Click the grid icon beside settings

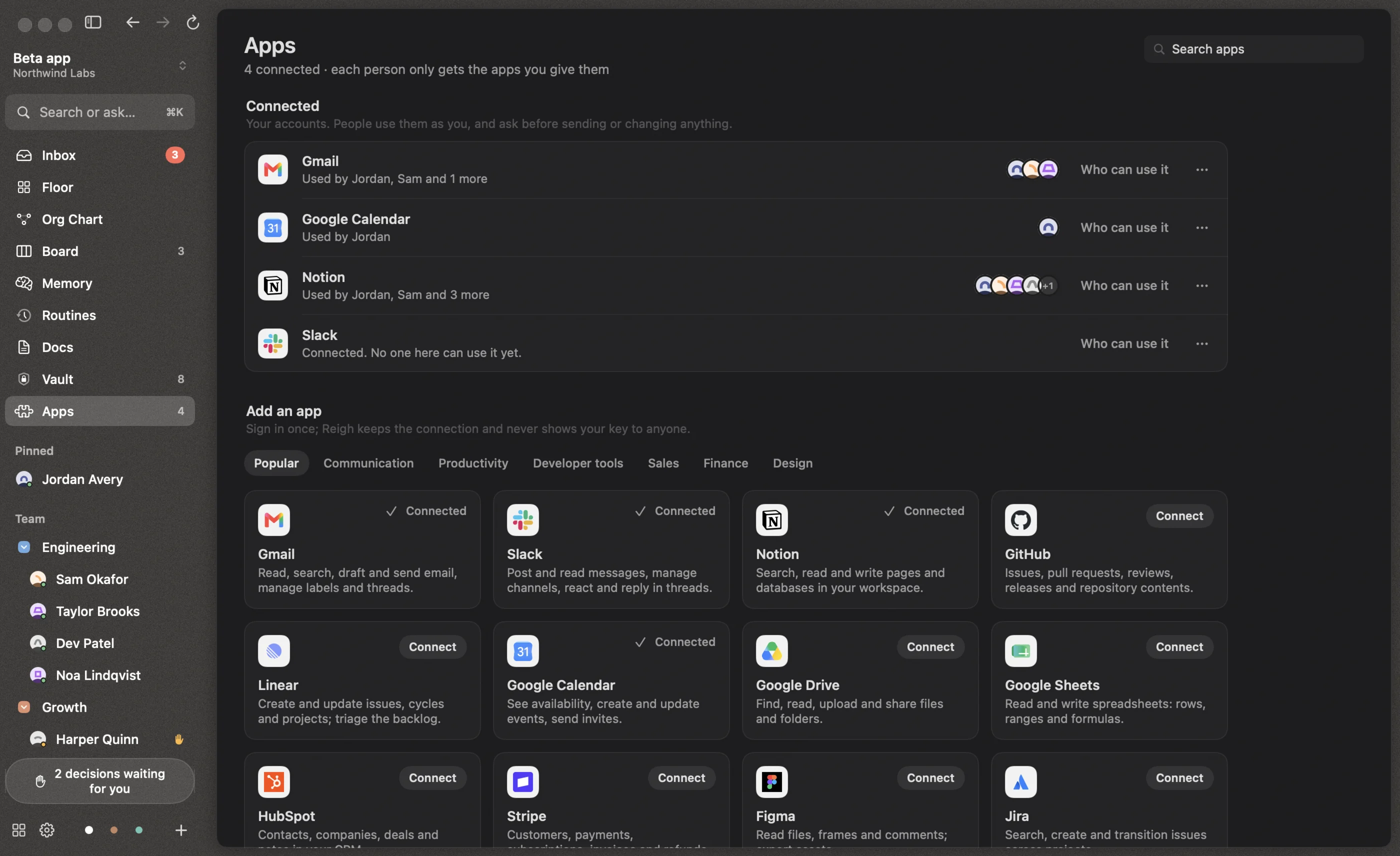click(19, 830)
